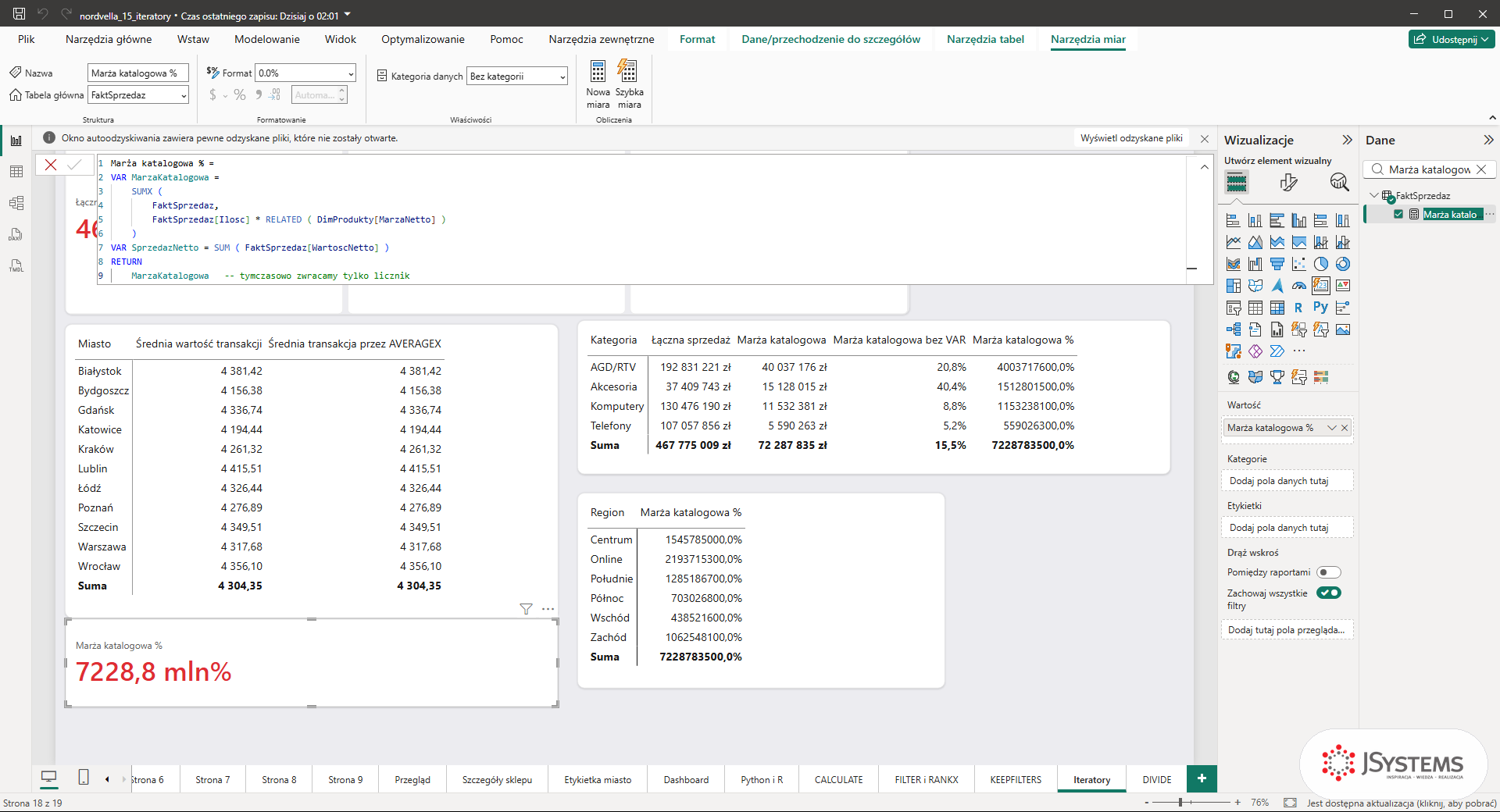Open the model view in left sidebar

click(16, 203)
